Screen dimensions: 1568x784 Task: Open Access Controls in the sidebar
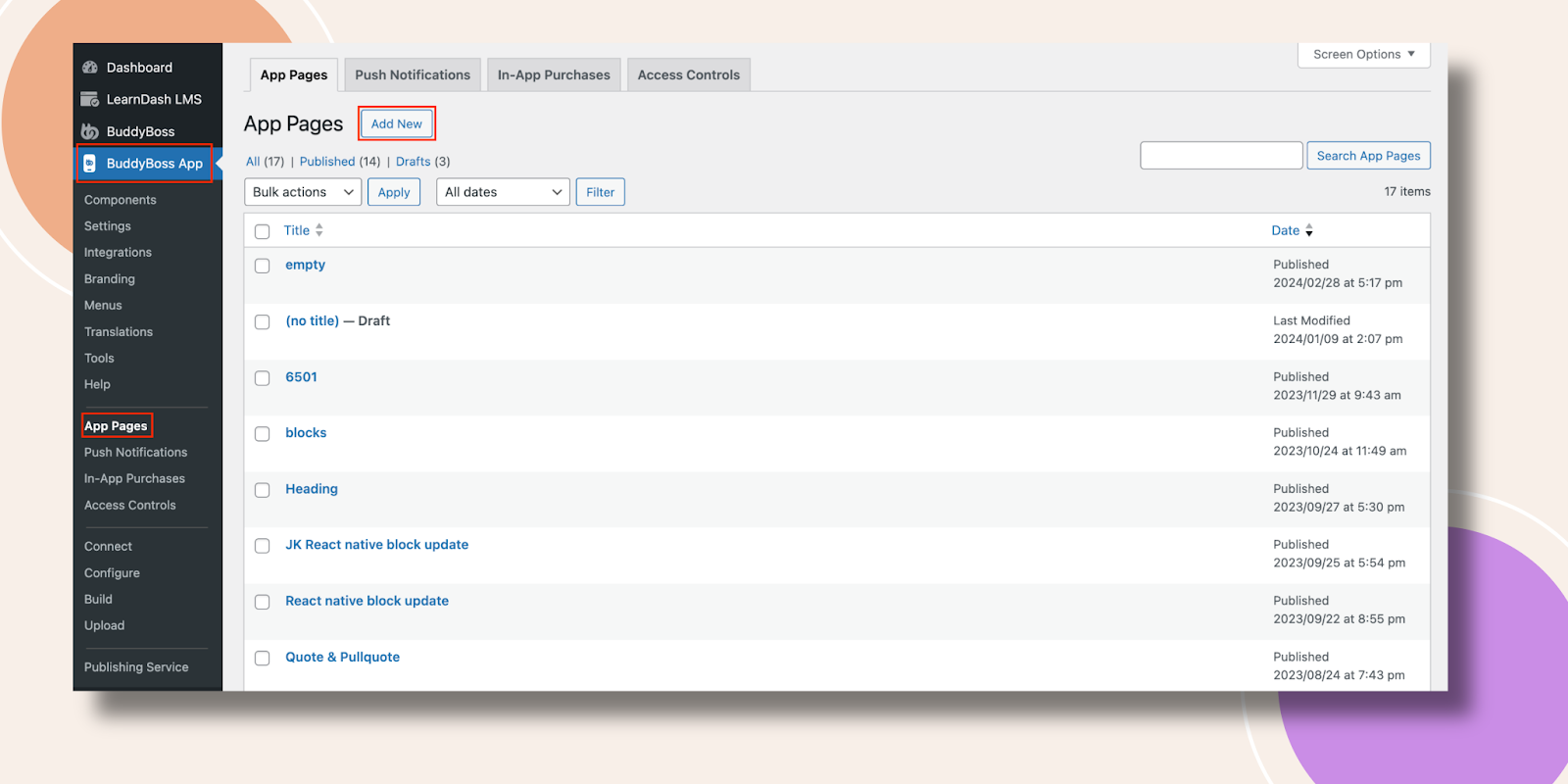(130, 506)
